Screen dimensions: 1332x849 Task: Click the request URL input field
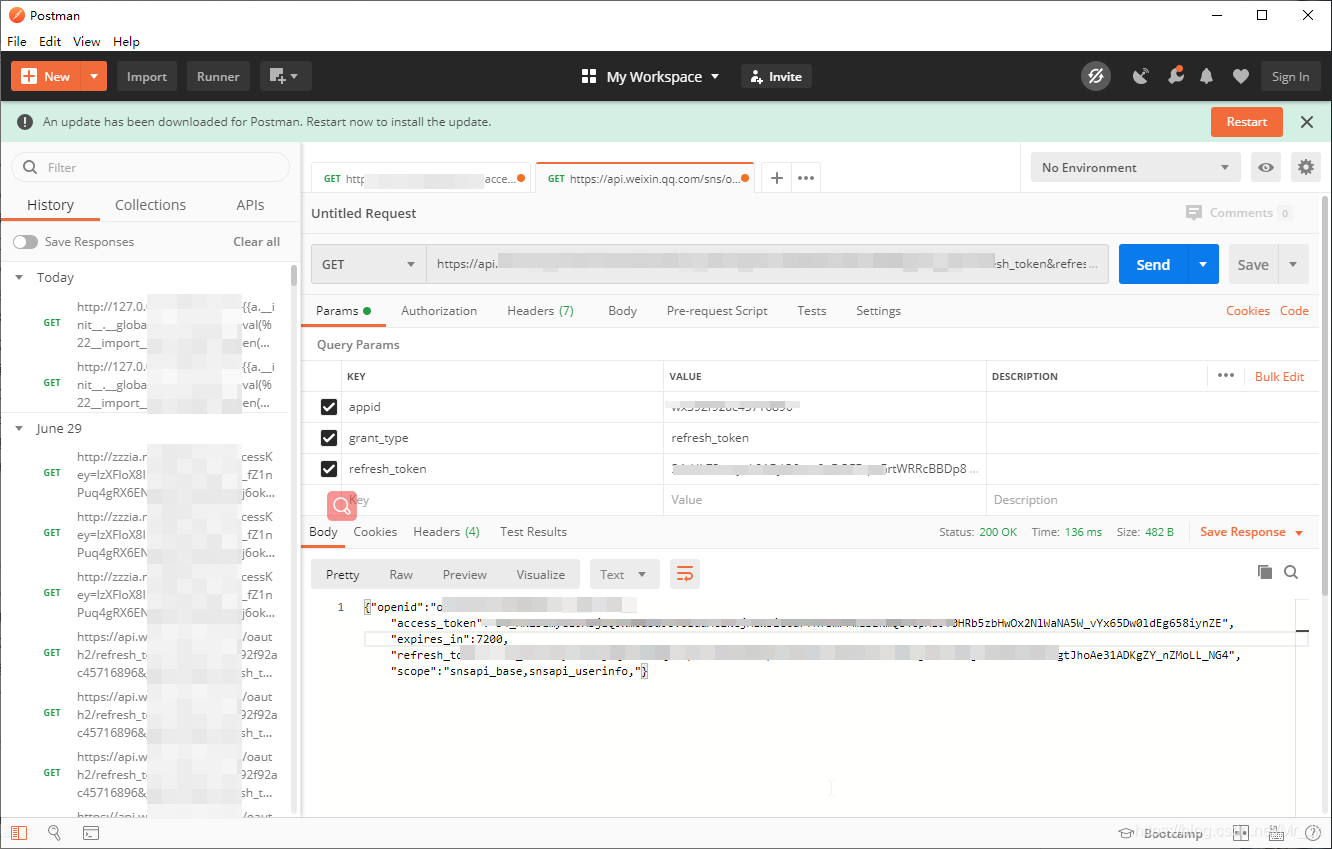click(x=767, y=265)
